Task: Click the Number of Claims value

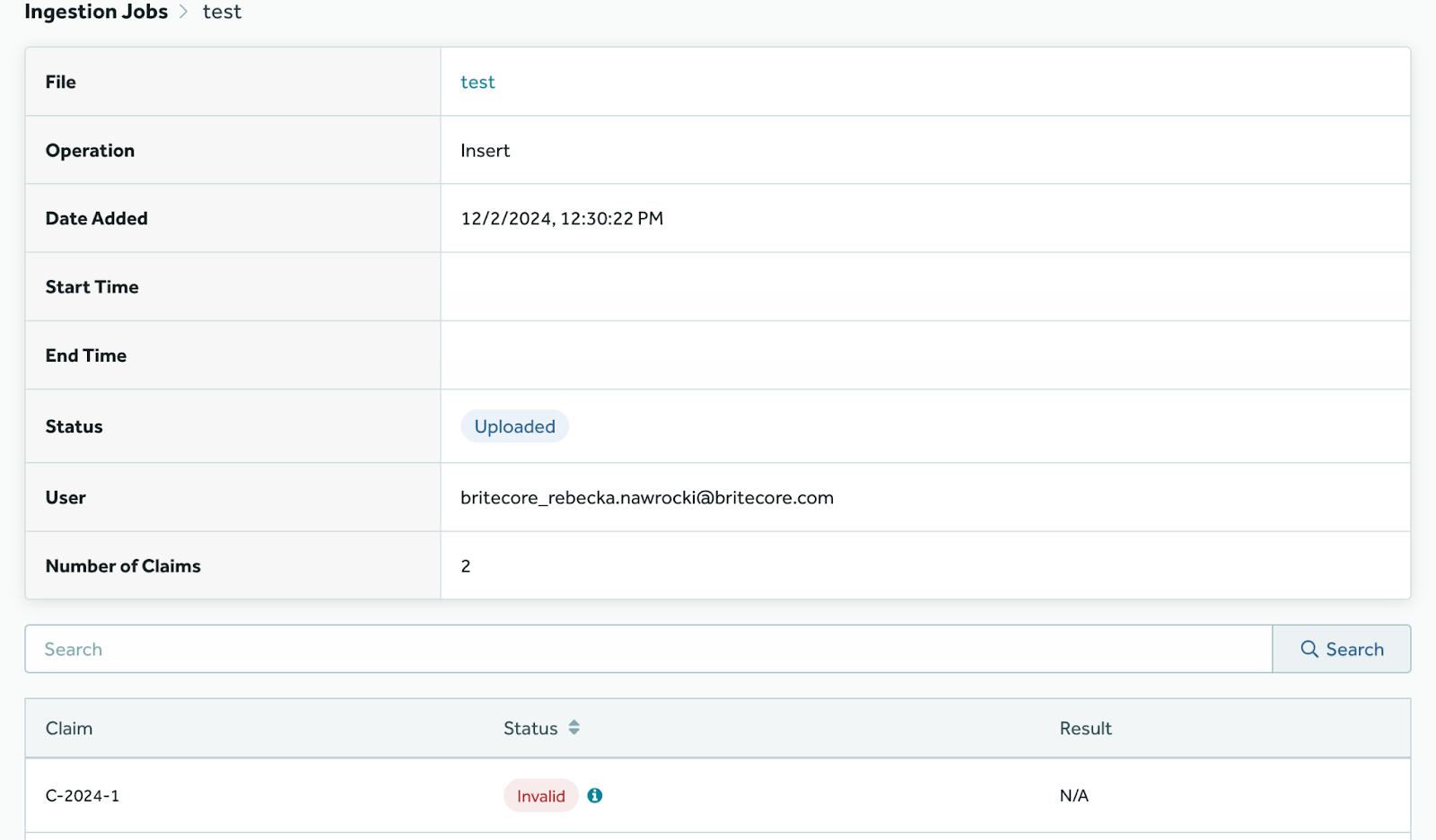Action: pyautogui.click(x=466, y=566)
